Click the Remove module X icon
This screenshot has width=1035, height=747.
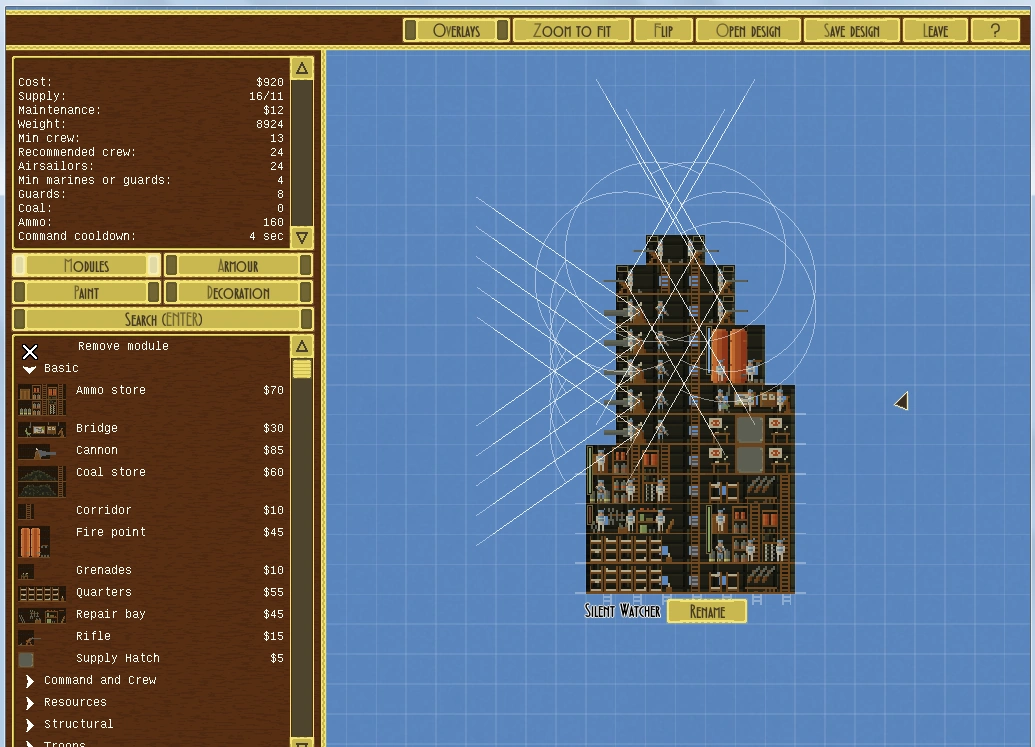[x=30, y=351]
